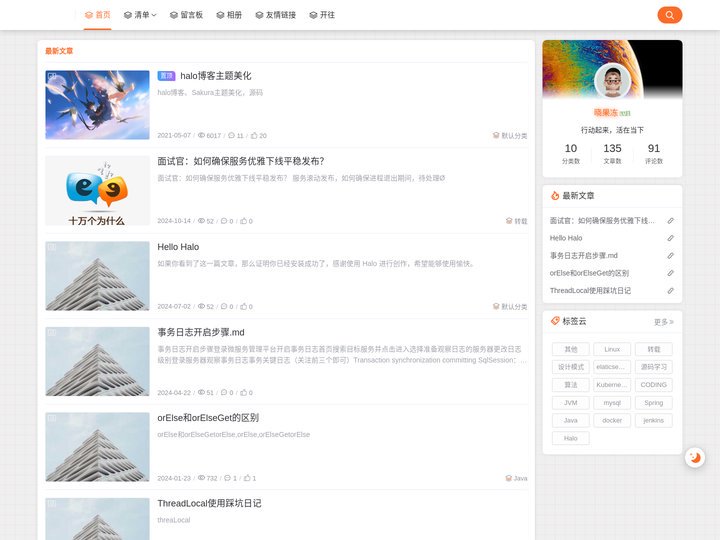
Task: Select the 设计模式 tag
Action: pos(571,367)
